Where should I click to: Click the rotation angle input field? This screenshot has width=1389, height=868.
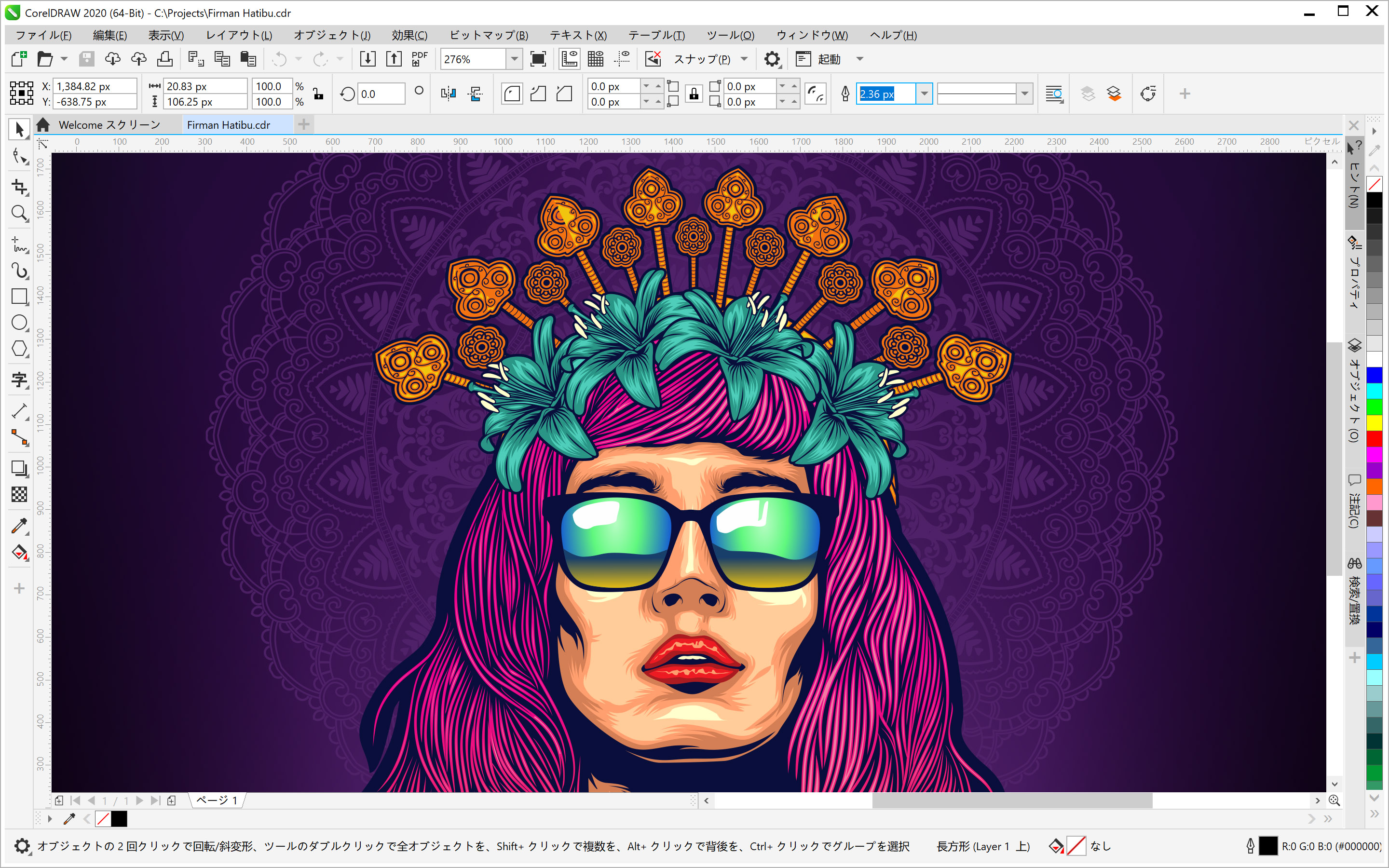point(380,94)
